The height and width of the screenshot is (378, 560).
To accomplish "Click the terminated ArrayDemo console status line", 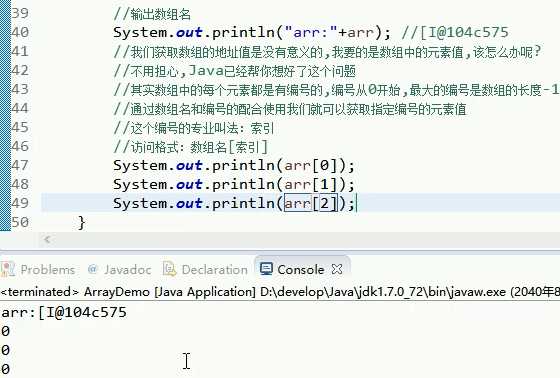I will coord(280,292).
